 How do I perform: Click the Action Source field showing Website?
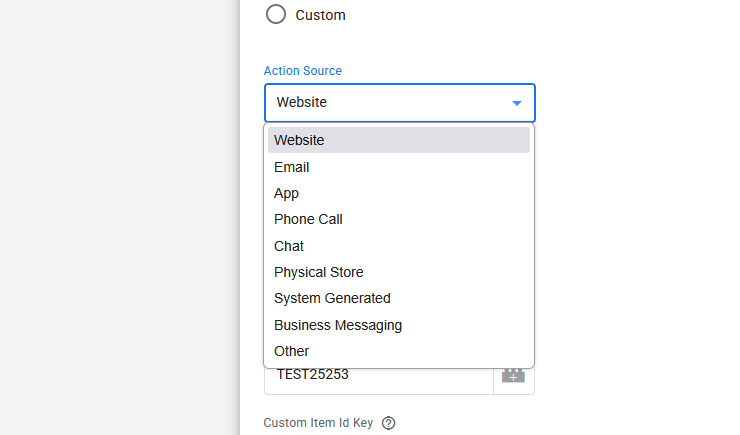coord(399,103)
